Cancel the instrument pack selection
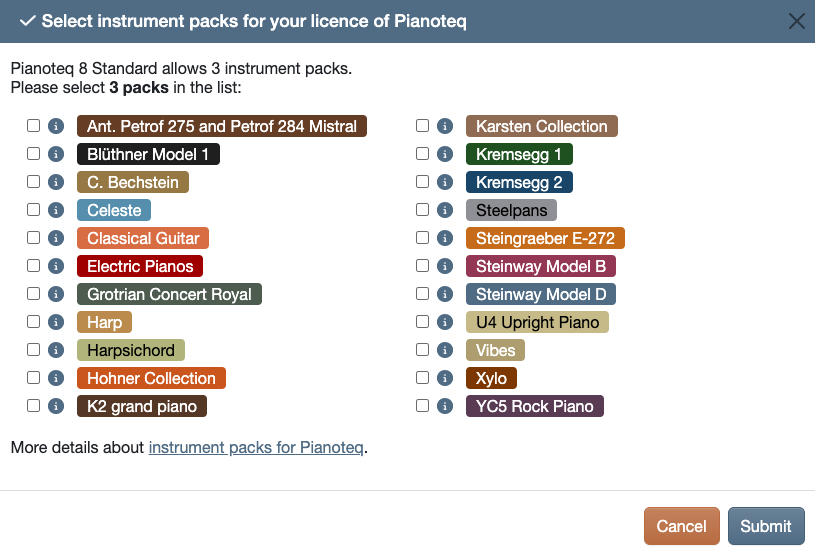The image size is (815, 555). pyautogui.click(x=681, y=526)
